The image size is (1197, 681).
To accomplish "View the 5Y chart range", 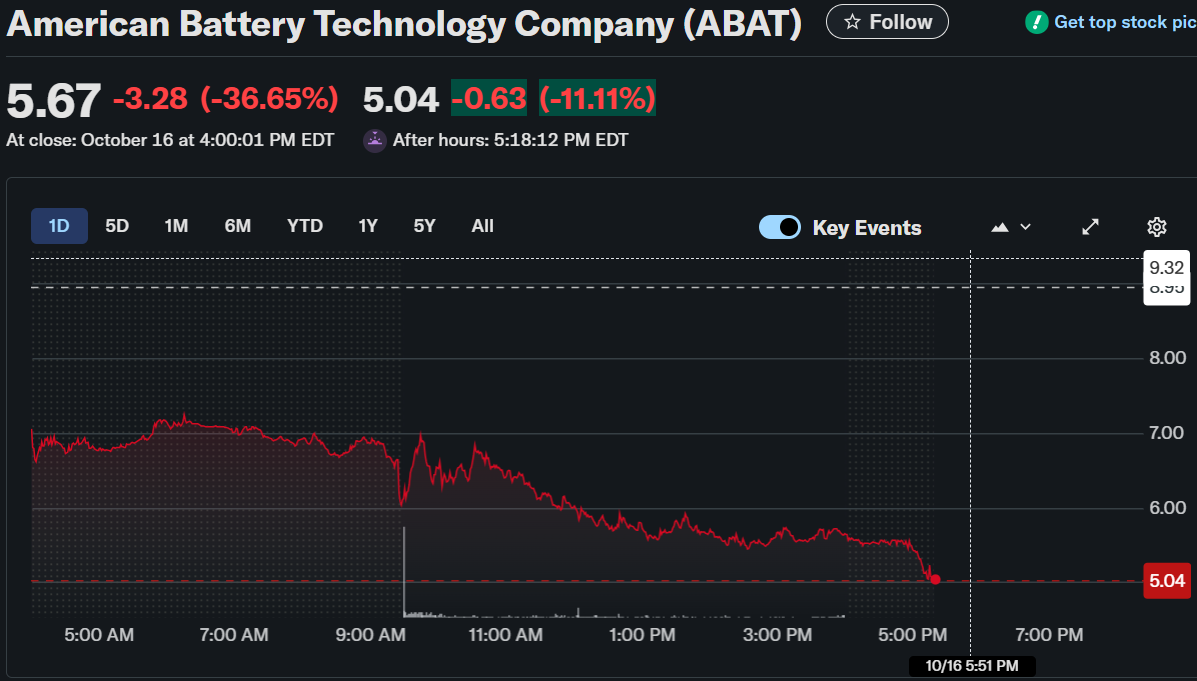I will point(425,226).
